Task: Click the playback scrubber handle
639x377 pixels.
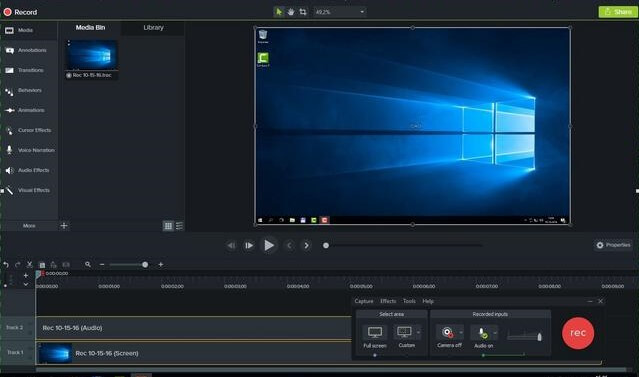Action: pos(326,245)
